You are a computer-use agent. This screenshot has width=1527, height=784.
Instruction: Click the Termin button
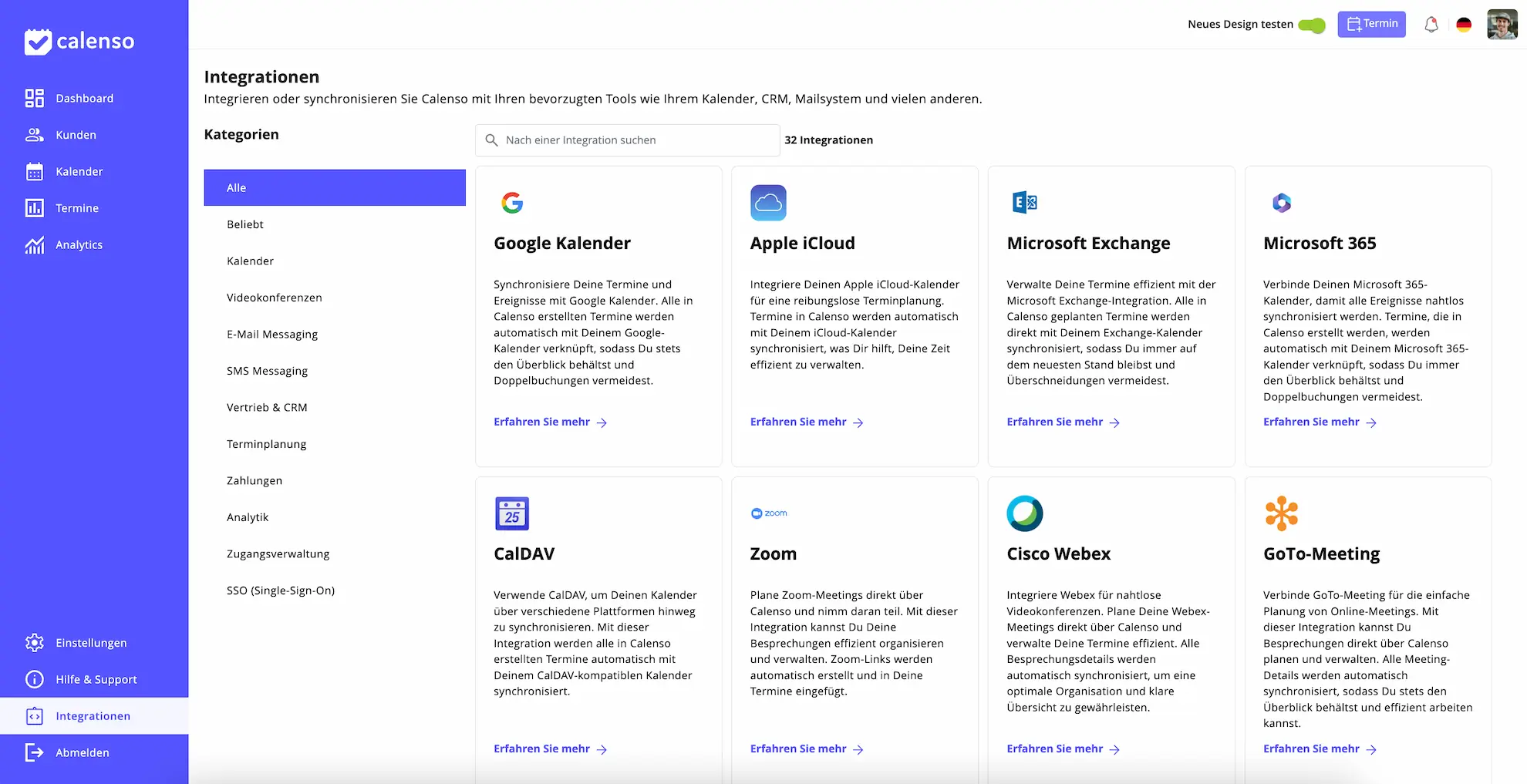click(x=1371, y=24)
